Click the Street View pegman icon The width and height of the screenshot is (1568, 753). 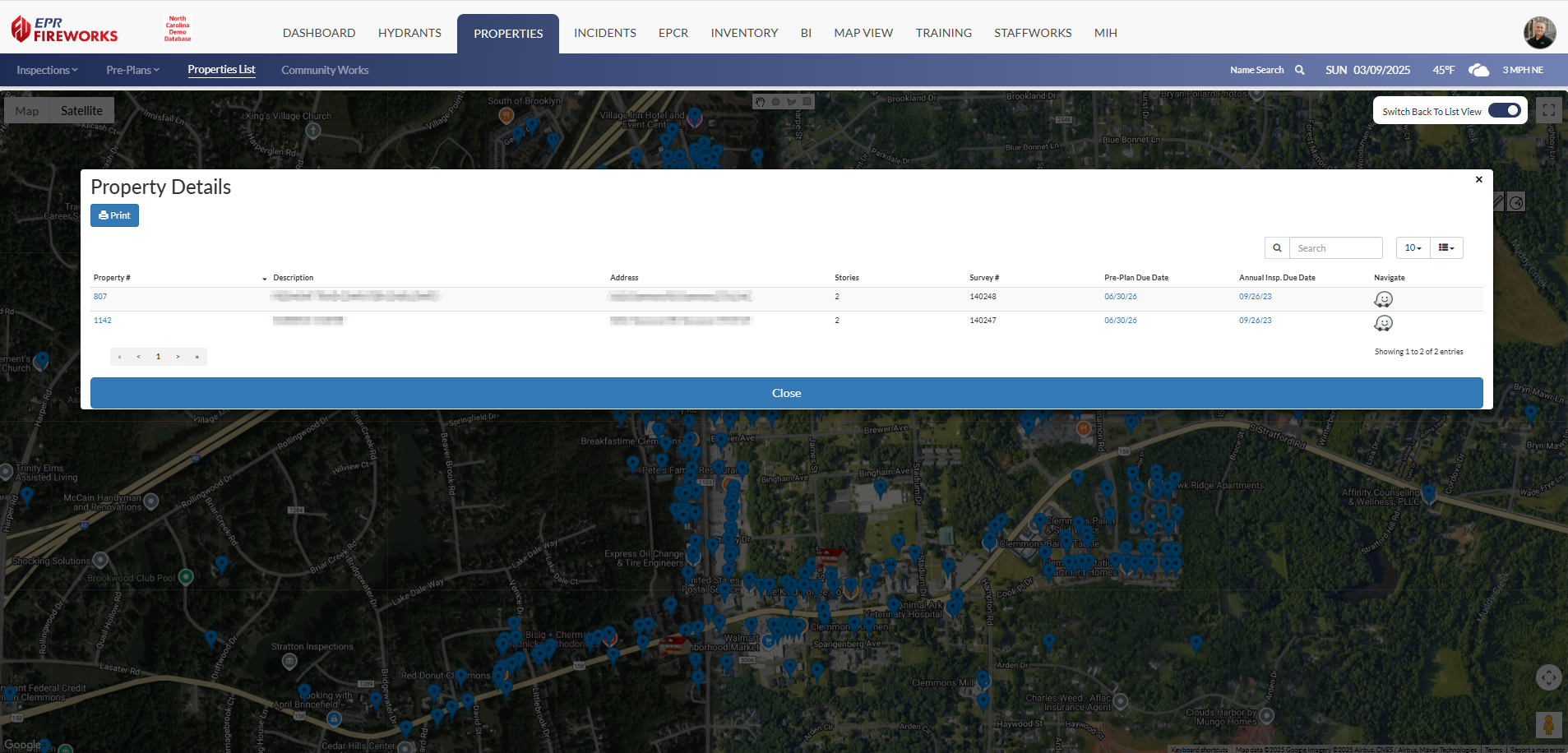(x=1548, y=724)
